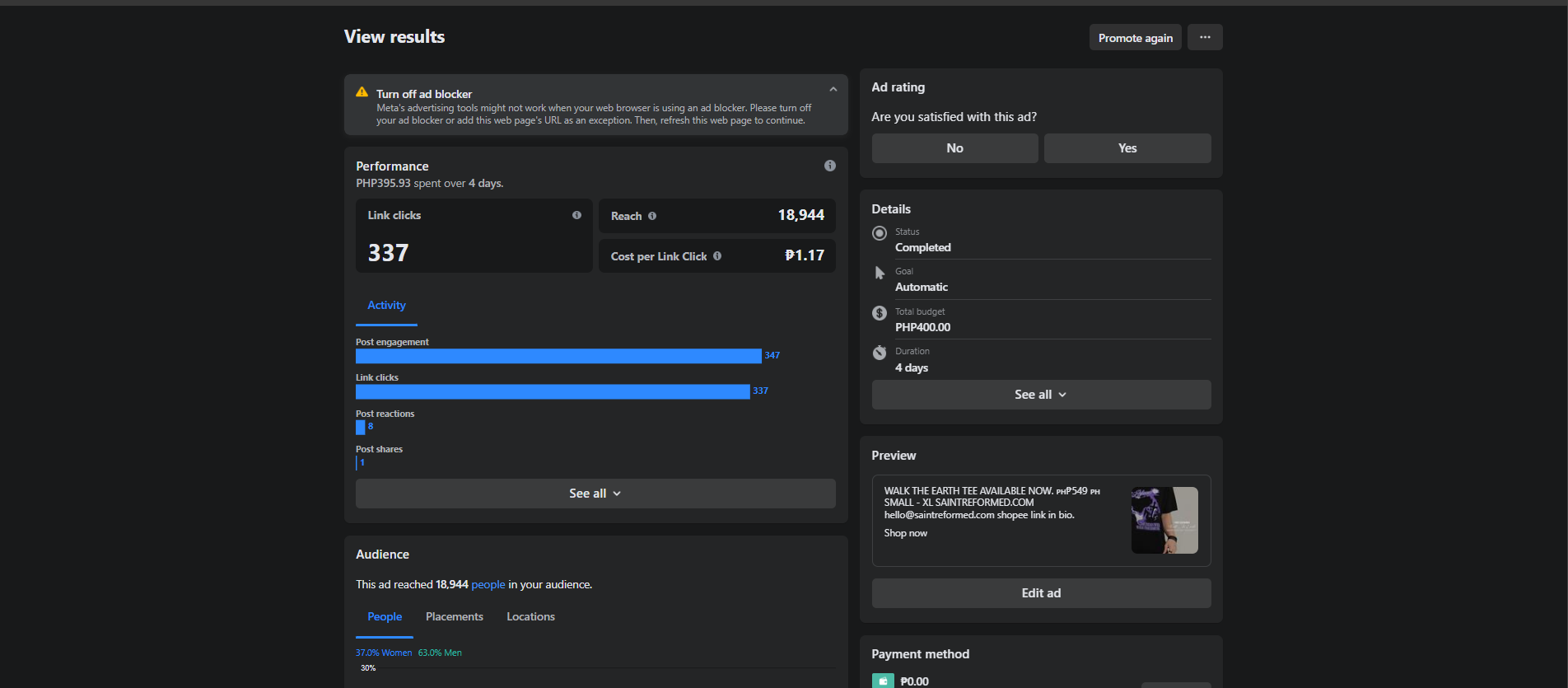Click the ₱0.00 payment amount
This screenshot has height=688, width=1568.
point(914,681)
